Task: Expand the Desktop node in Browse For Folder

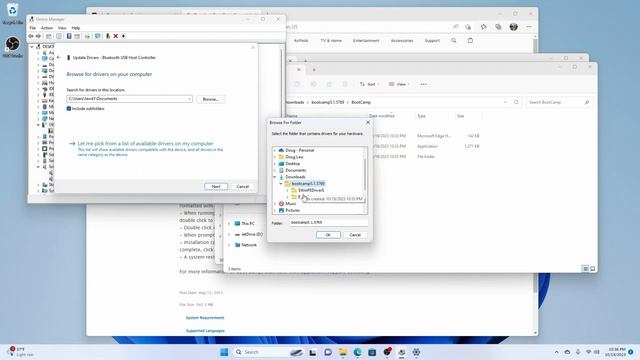Action: click(x=275, y=164)
